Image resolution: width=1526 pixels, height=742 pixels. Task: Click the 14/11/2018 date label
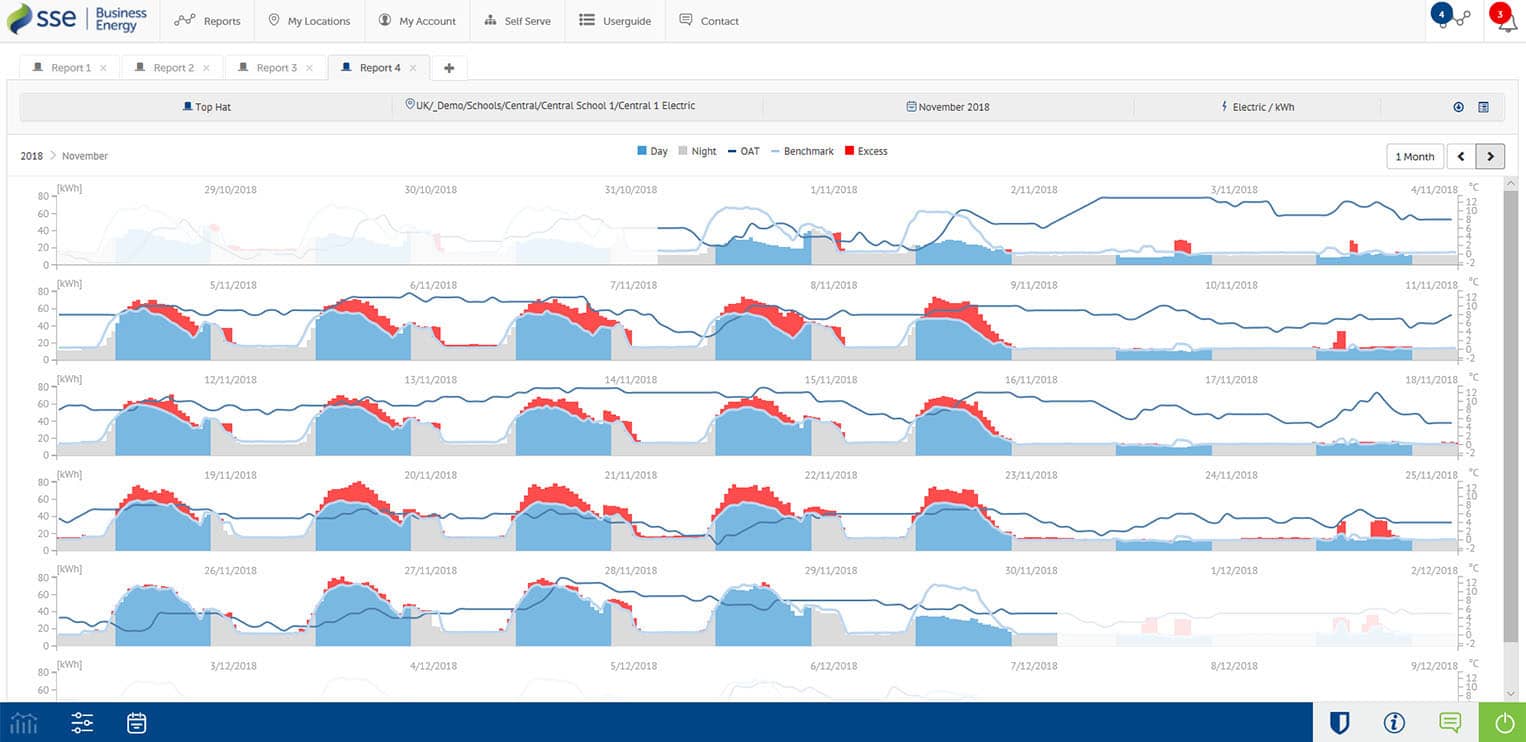[631, 380]
